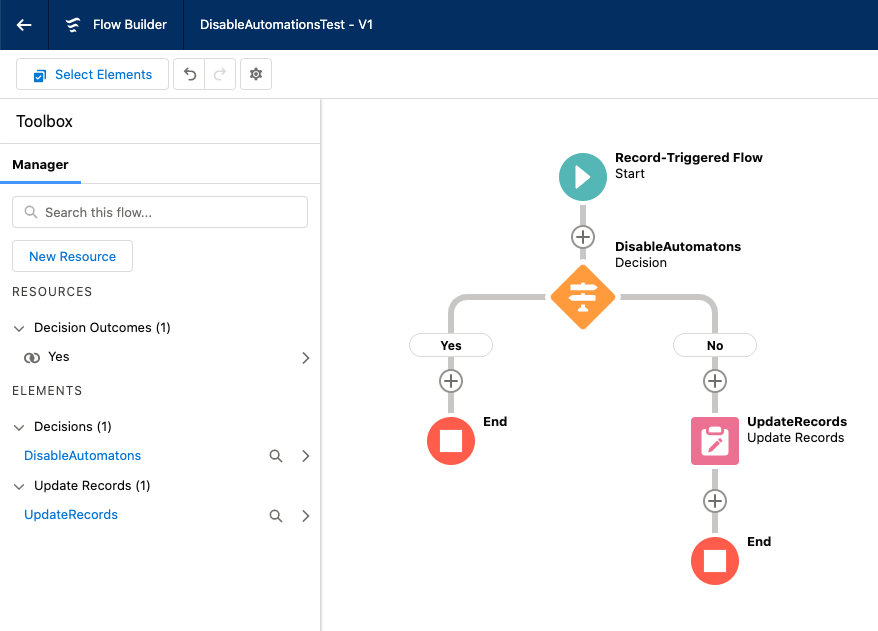Select the DisableAutomatons decision diamond

[x=582, y=297]
